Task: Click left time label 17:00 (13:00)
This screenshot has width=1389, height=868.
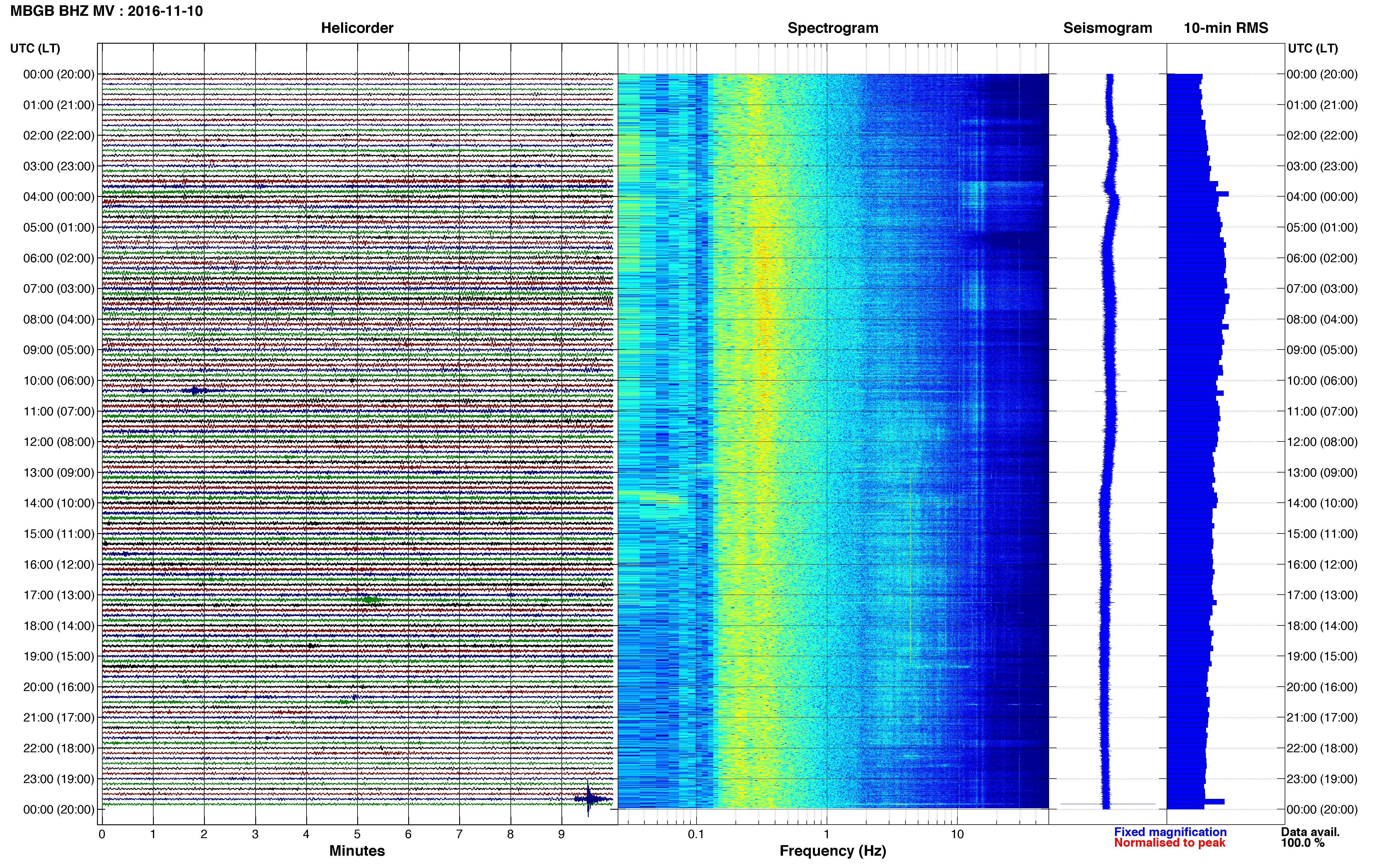Action: tap(59, 595)
